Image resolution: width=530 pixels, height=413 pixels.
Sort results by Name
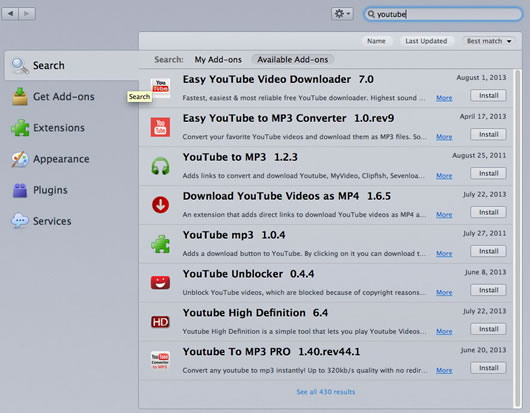pyautogui.click(x=376, y=41)
